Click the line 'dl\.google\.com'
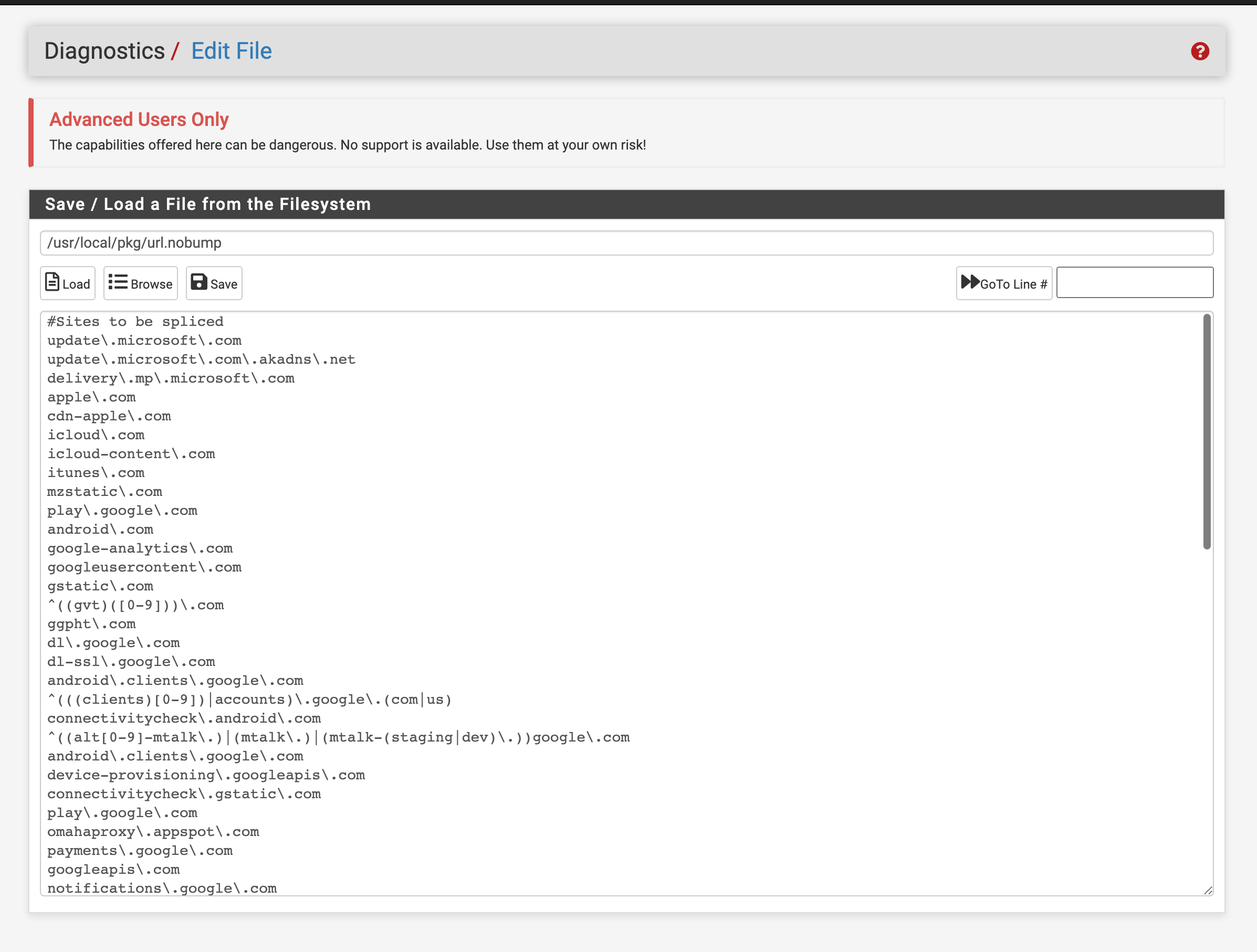Screen dimensions: 1257x952 tap(113, 642)
